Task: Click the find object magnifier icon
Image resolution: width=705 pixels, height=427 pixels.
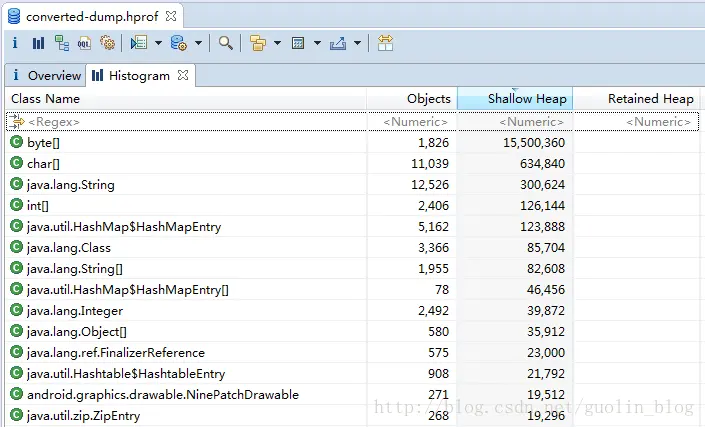Action: (x=226, y=43)
